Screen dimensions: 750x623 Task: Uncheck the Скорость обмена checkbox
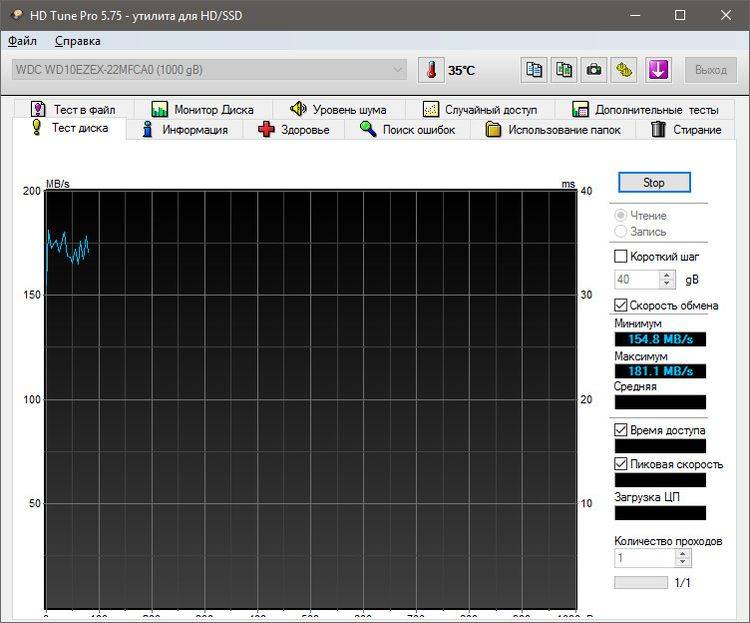pos(621,305)
